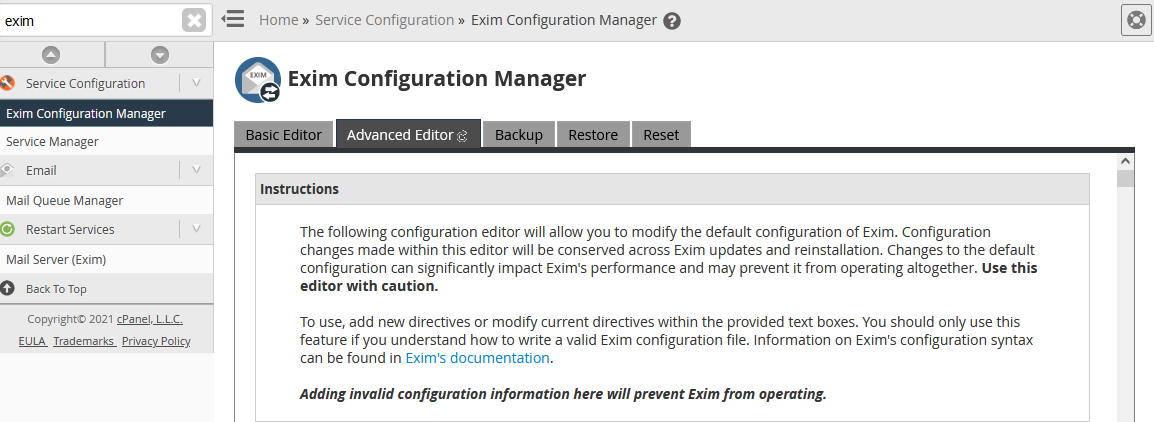The width and height of the screenshot is (1154, 422).
Task: Open the Reset tab
Action: coord(661,135)
